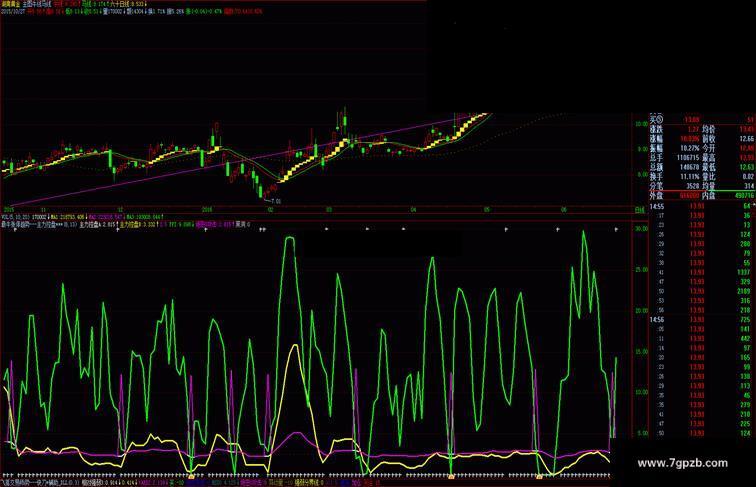The width and height of the screenshot is (756, 487).
Task: Click the 20.00 scale value on indicator axis
Action: tap(642, 311)
